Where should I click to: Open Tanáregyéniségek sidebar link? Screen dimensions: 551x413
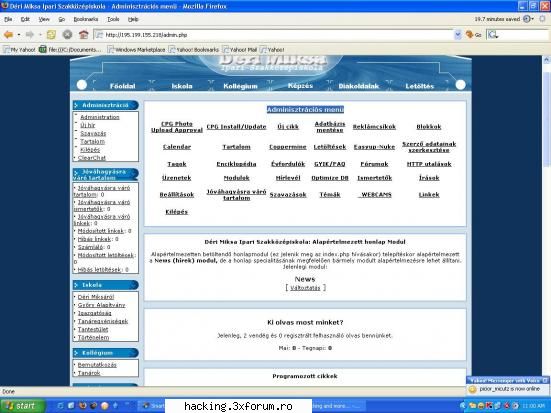click(103, 321)
